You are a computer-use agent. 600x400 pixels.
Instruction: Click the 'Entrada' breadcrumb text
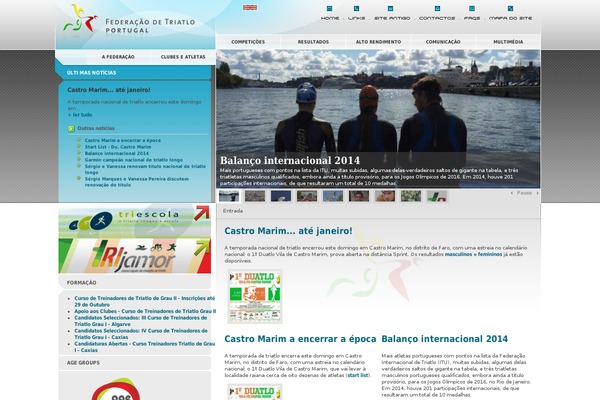tap(233, 211)
